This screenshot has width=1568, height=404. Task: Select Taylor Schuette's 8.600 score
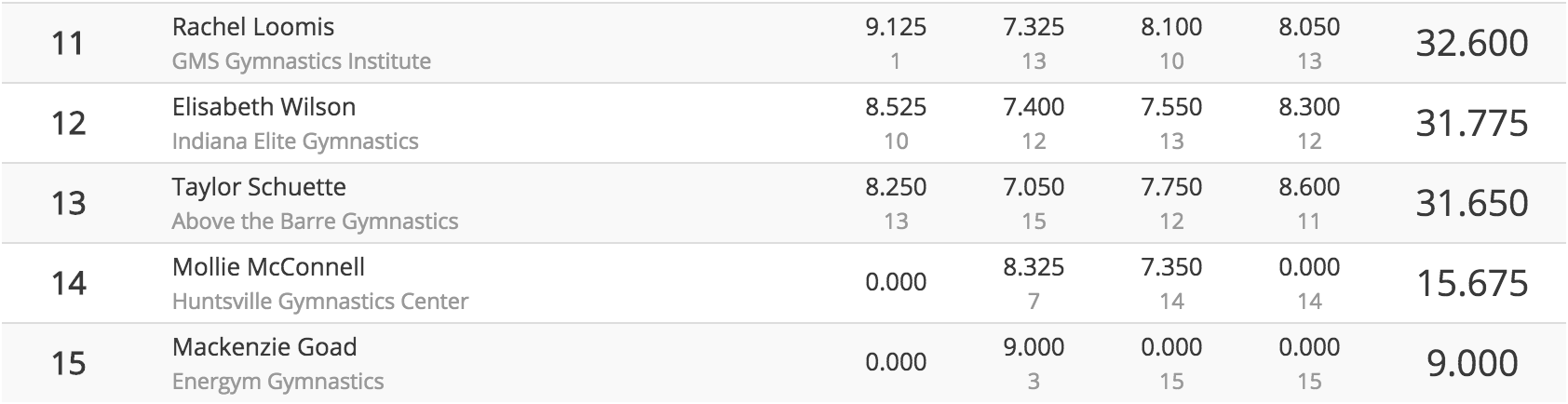(1309, 187)
